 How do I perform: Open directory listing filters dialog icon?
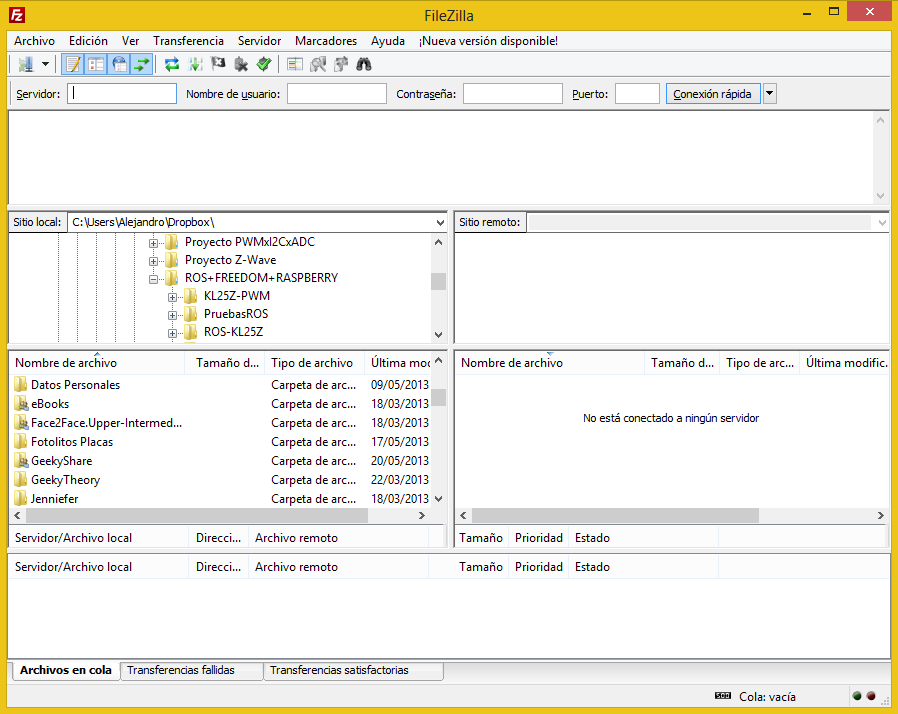pos(295,64)
